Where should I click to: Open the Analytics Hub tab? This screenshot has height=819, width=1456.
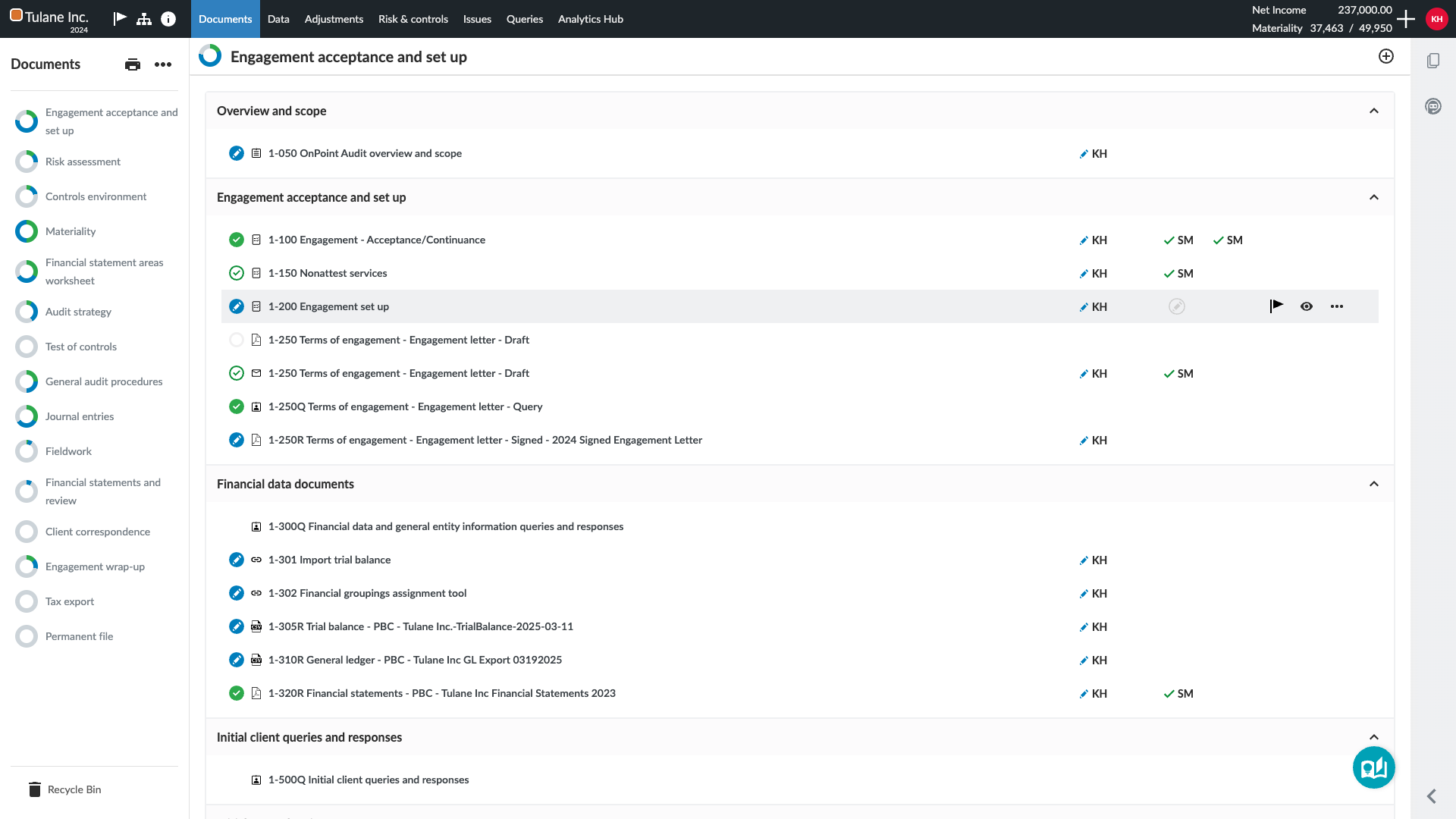pyautogui.click(x=590, y=19)
